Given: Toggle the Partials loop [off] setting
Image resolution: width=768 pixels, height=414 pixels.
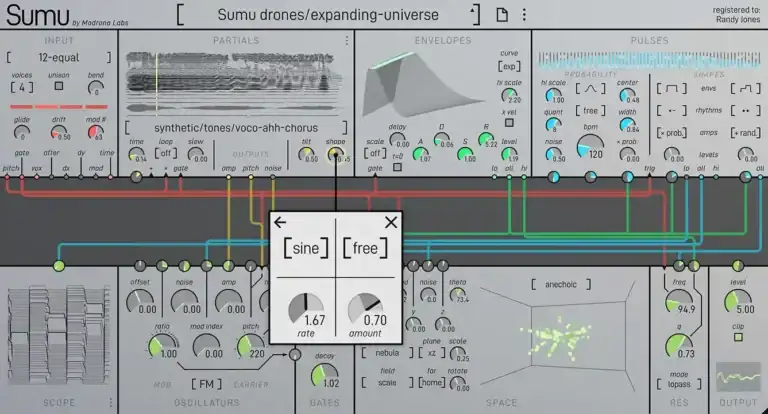Looking at the screenshot, I should 166,153.
